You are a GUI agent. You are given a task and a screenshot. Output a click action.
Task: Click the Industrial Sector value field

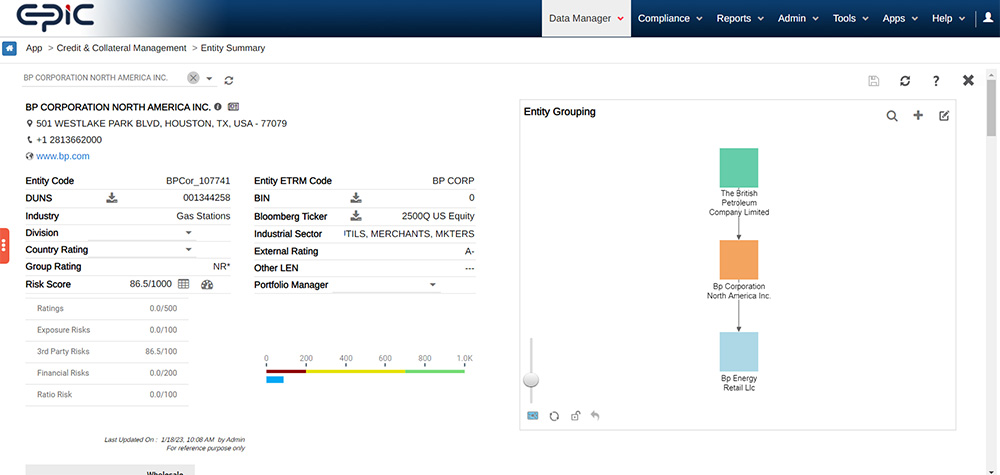pyautogui.click(x=409, y=234)
